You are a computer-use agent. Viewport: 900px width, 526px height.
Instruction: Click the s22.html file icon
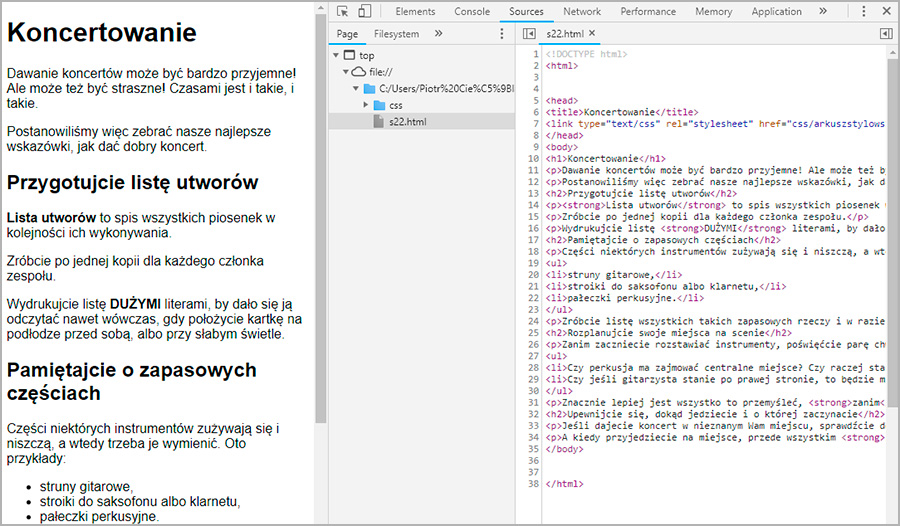coord(378,122)
